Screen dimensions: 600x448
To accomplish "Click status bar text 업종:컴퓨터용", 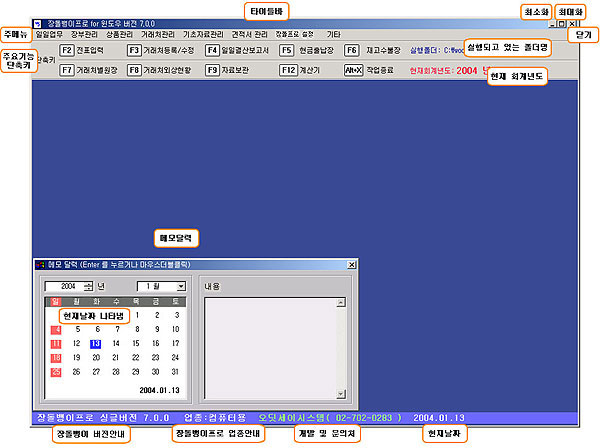I will click(215, 418).
